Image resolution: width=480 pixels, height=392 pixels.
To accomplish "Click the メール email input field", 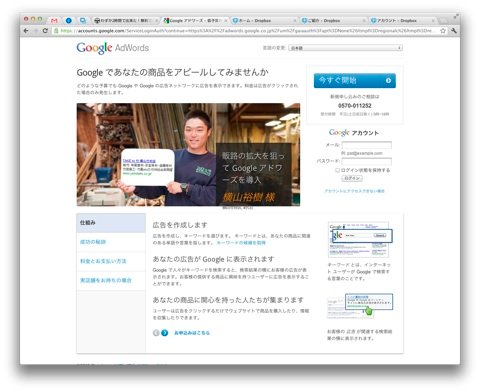I will [367, 145].
